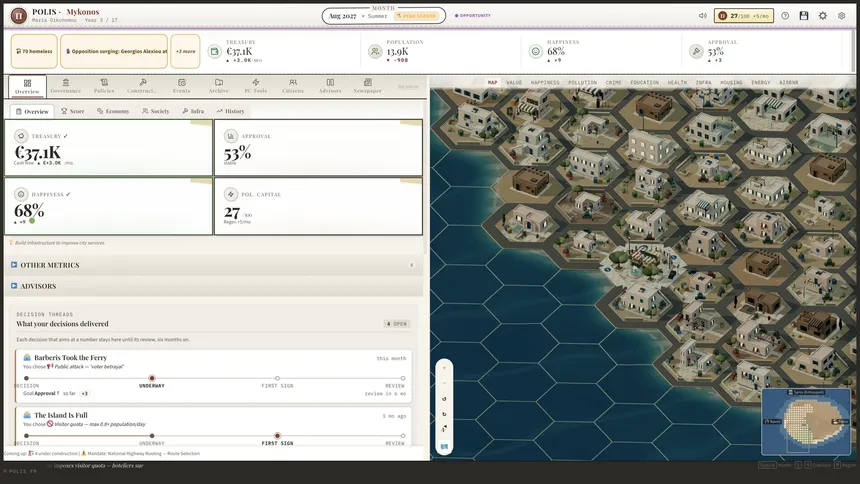Switch map overlay to CRIME
This screenshot has width=860, height=484.
pyautogui.click(x=613, y=82)
